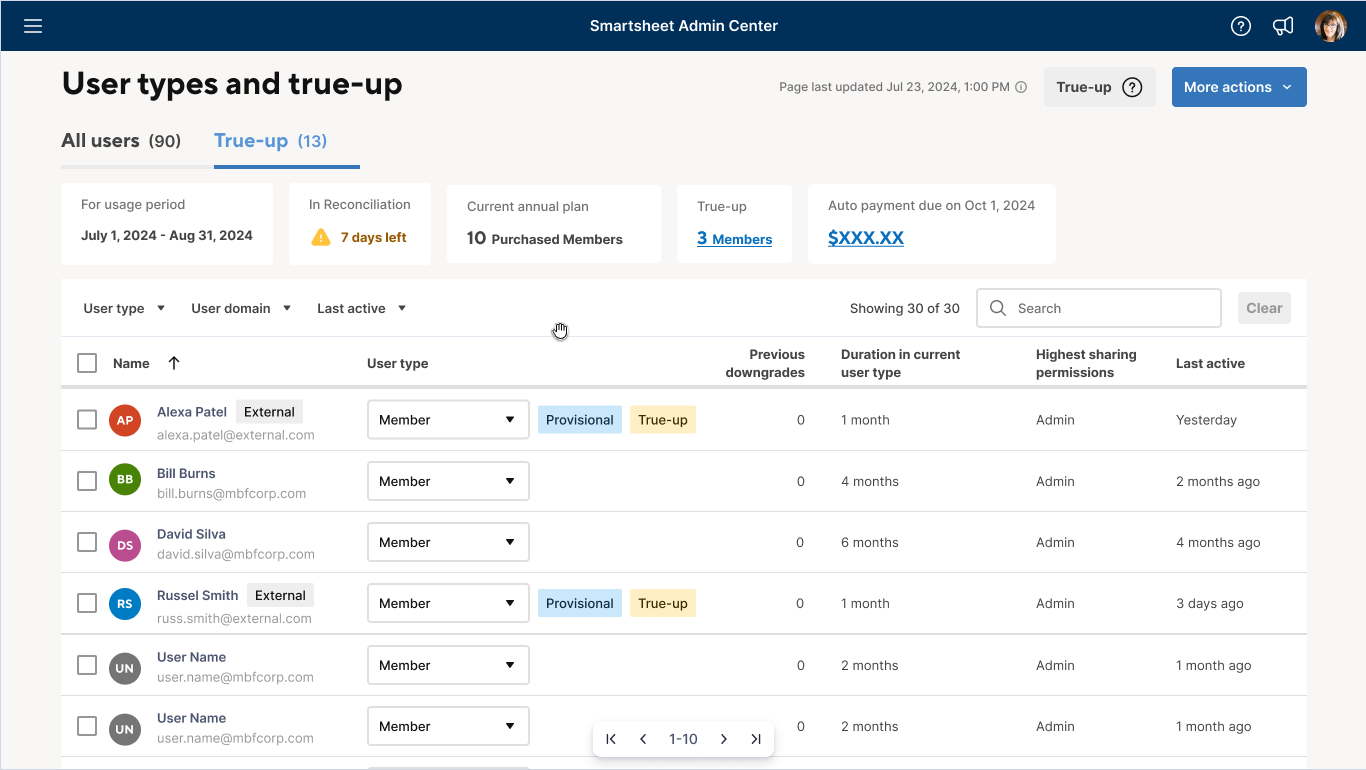Click the search magnifier icon
Image resolution: width=1366 pixels, height=770 pixels.
tap(998, 308)
